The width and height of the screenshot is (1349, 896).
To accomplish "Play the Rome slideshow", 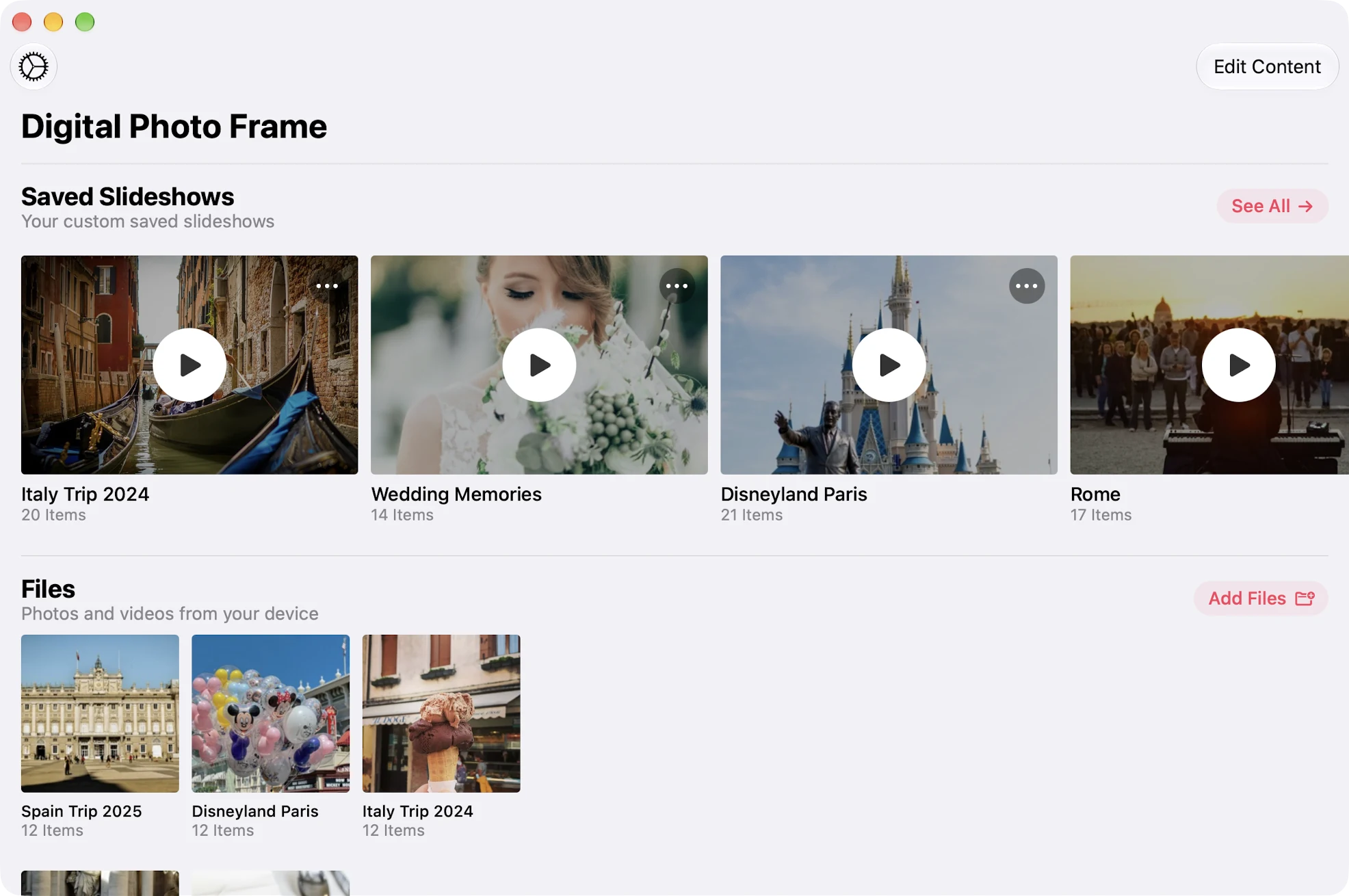I will pos(1238,365).
